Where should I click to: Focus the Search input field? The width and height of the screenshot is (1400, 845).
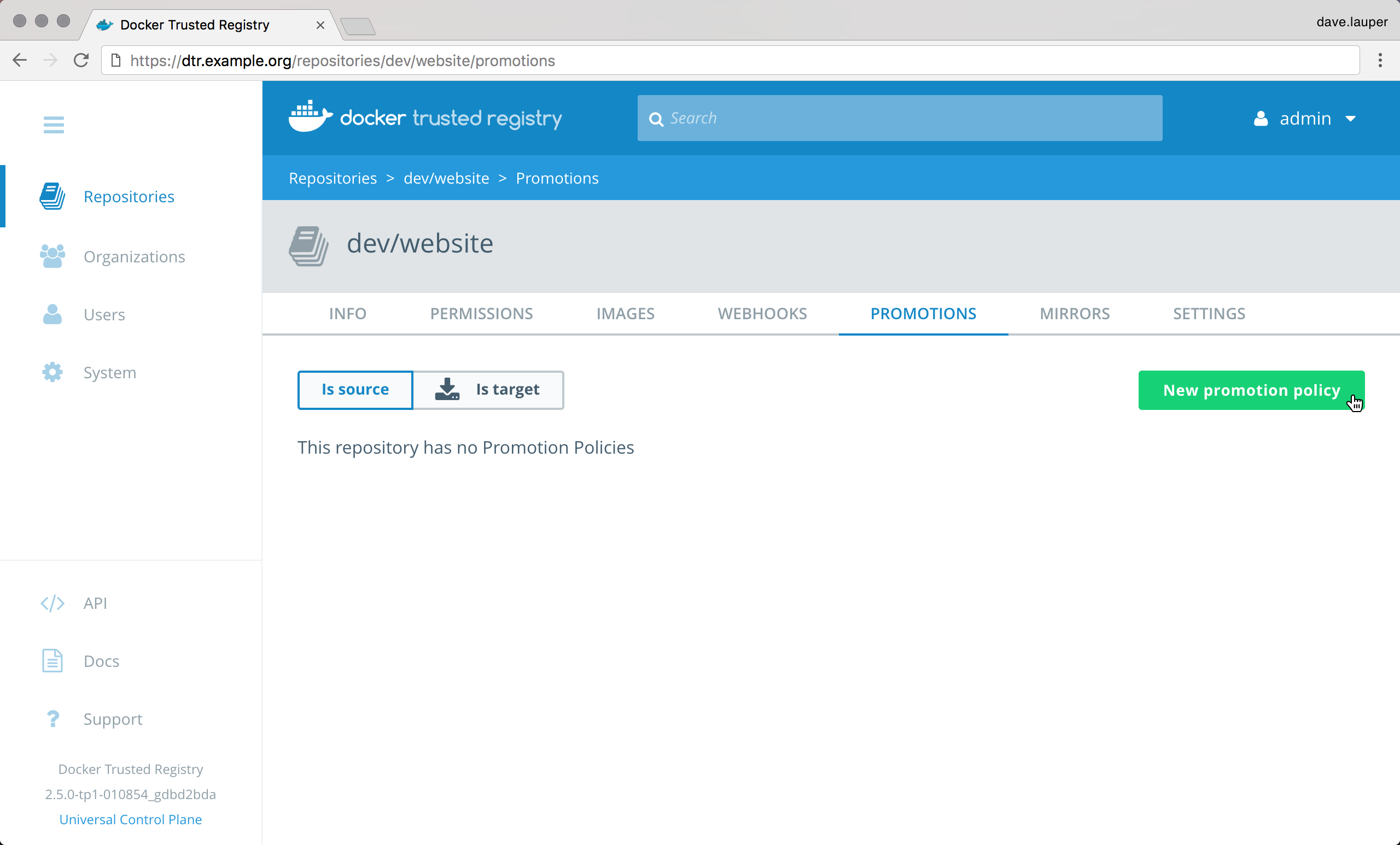[x=909, y=118]
